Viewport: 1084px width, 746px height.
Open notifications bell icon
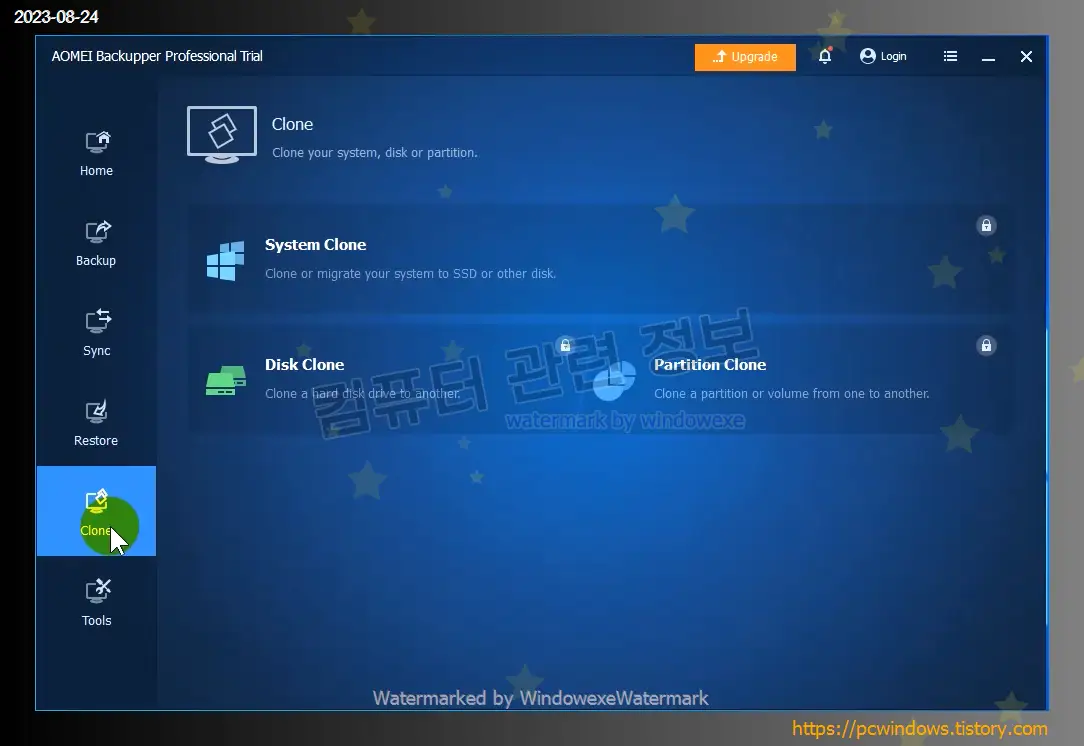[x=825, y=56]
